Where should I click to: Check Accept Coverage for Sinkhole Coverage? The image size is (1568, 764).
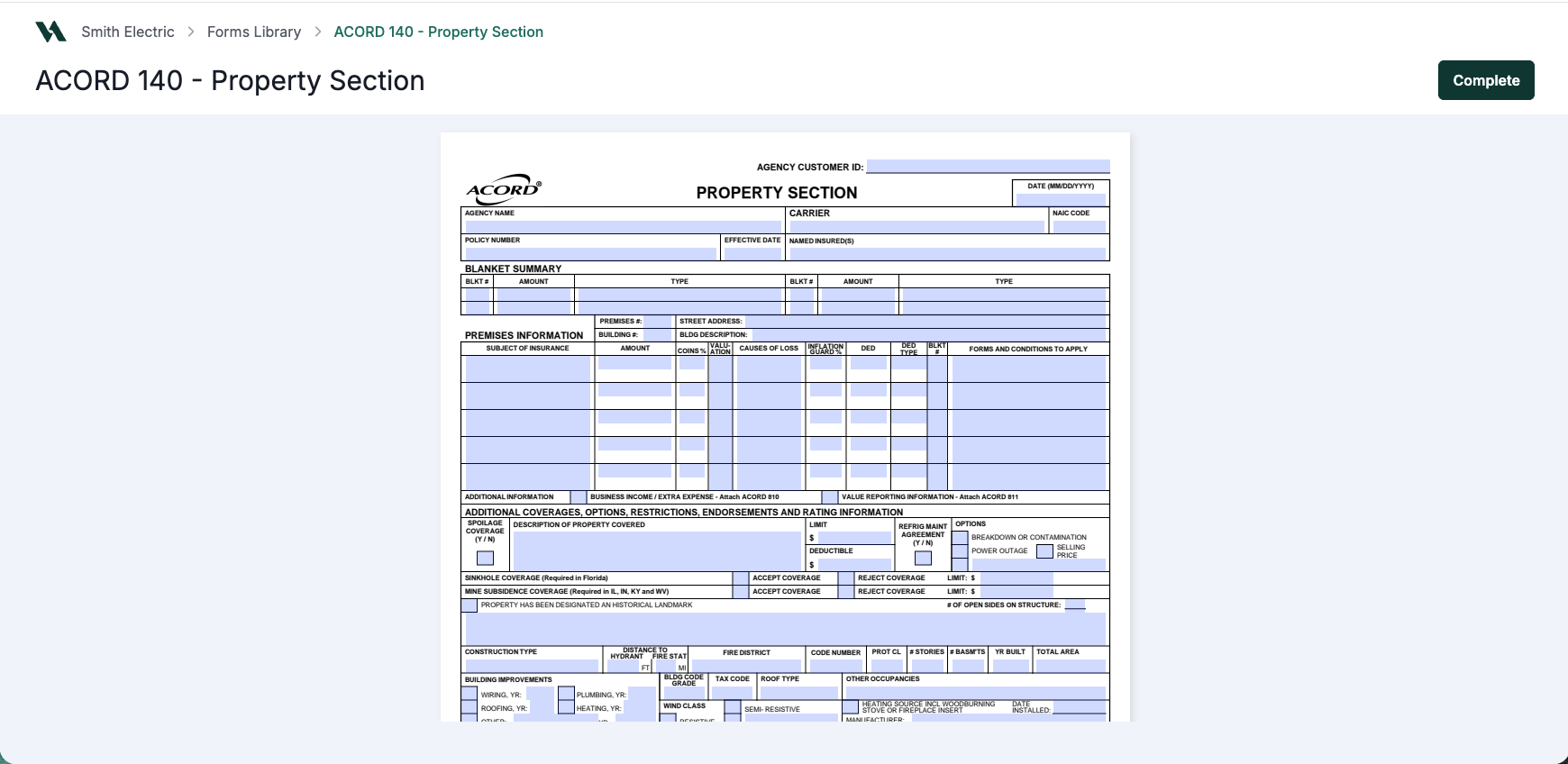pos(740,578)
